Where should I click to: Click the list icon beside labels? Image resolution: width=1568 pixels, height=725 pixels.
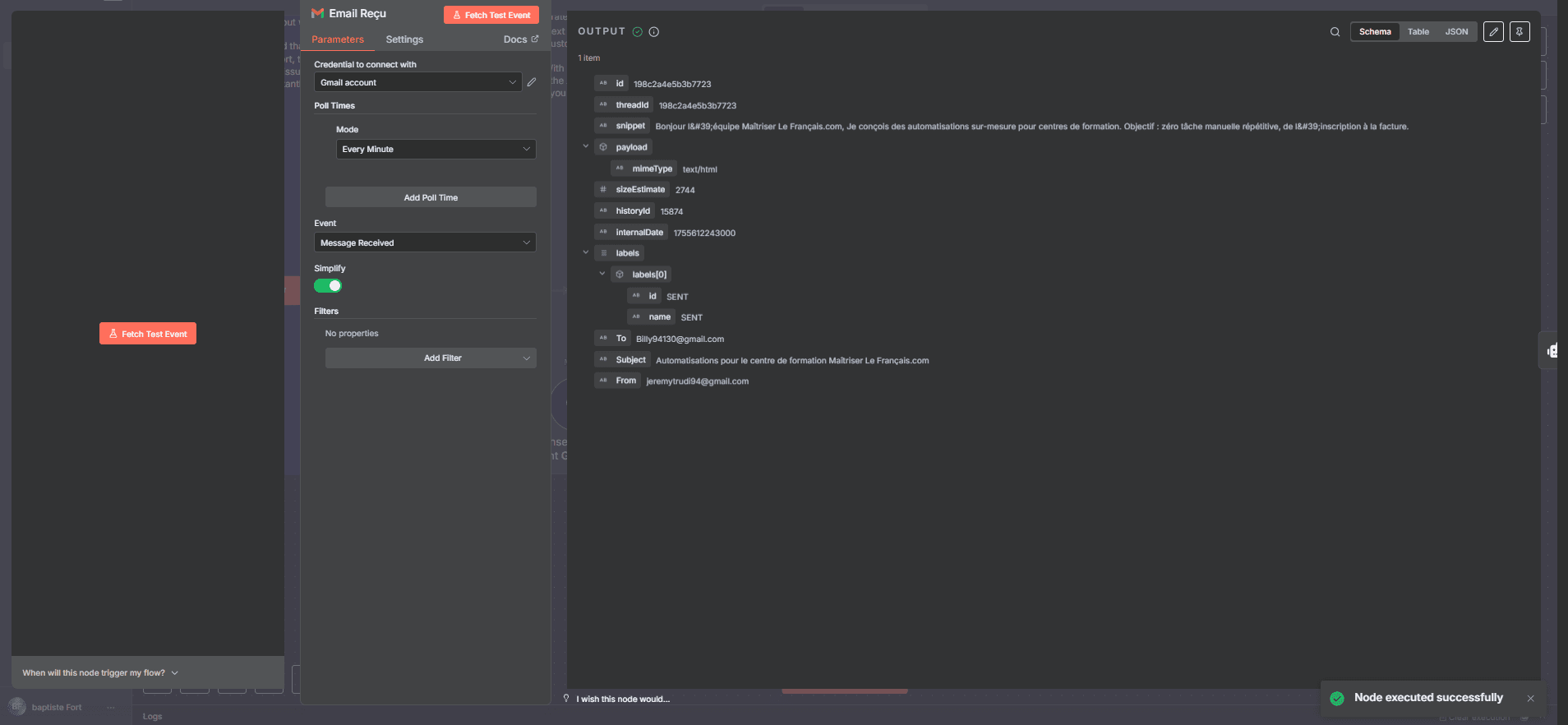point(603,253)
